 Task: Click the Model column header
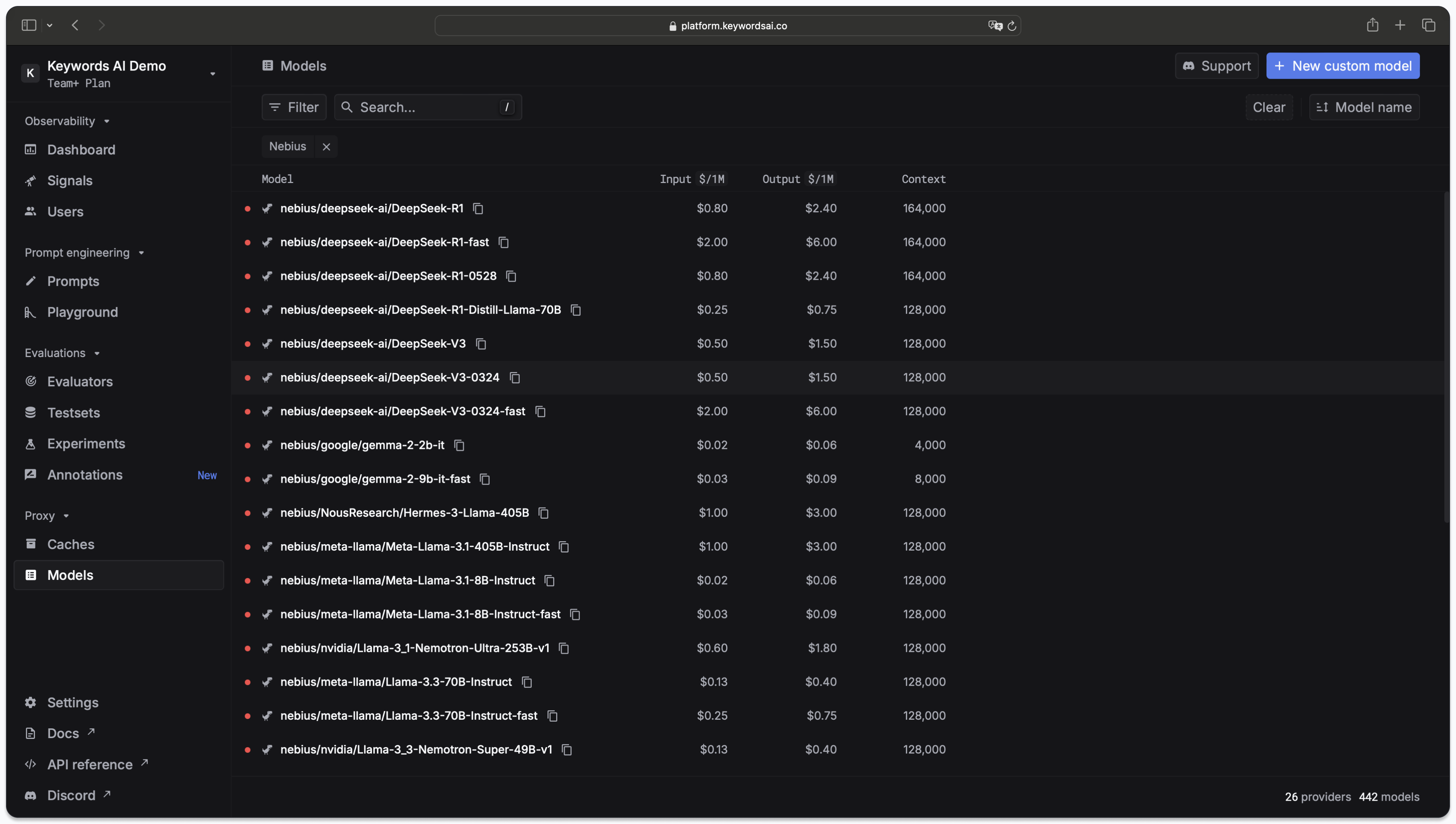pyautogui.click(x=277, y=179)
